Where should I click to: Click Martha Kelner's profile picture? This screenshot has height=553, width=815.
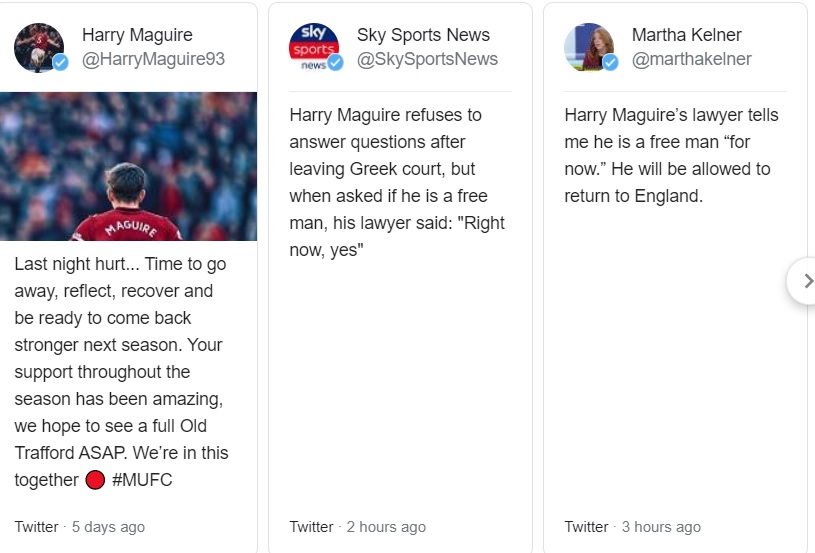[x=588, y=46]
